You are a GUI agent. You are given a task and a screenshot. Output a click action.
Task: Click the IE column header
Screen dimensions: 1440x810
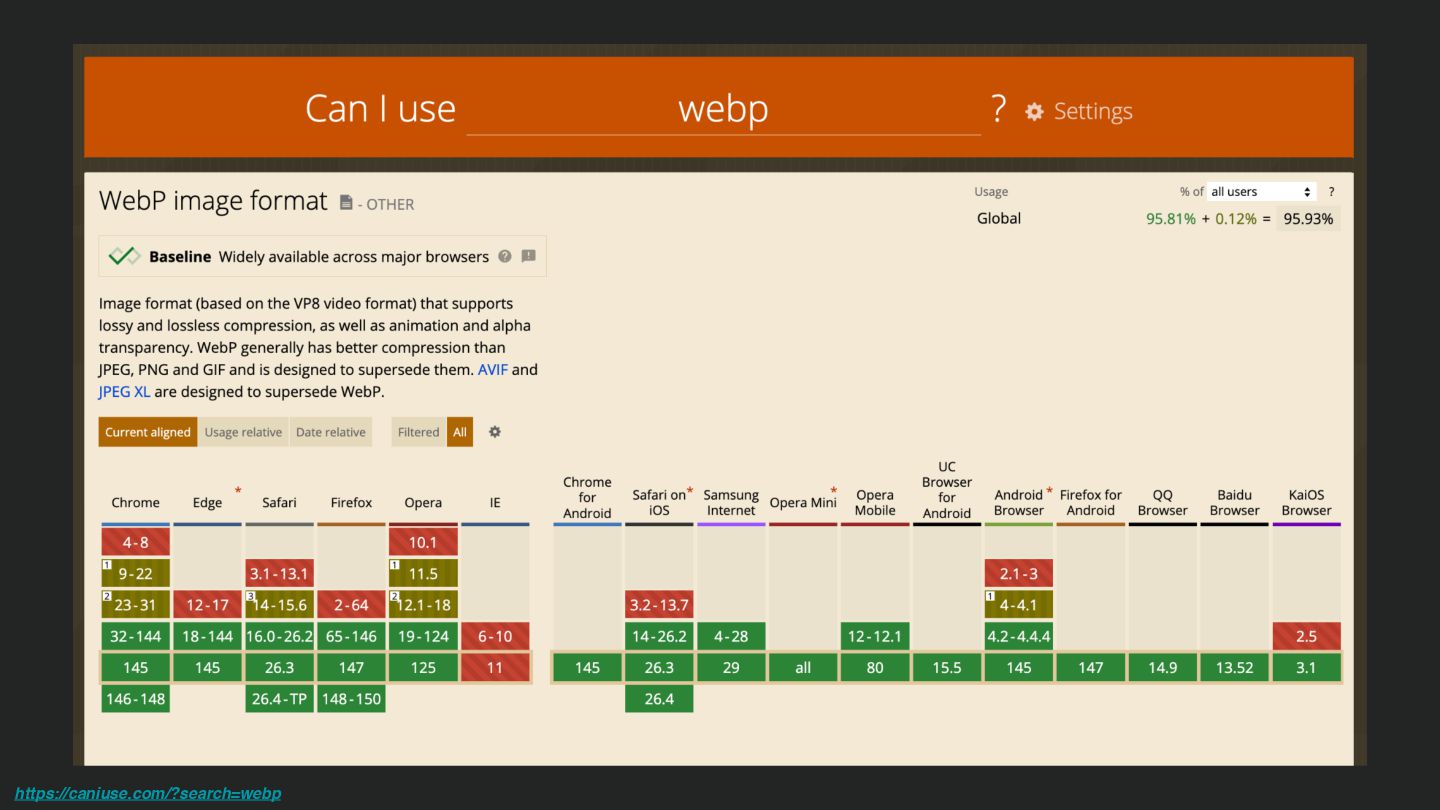point(495,502)
